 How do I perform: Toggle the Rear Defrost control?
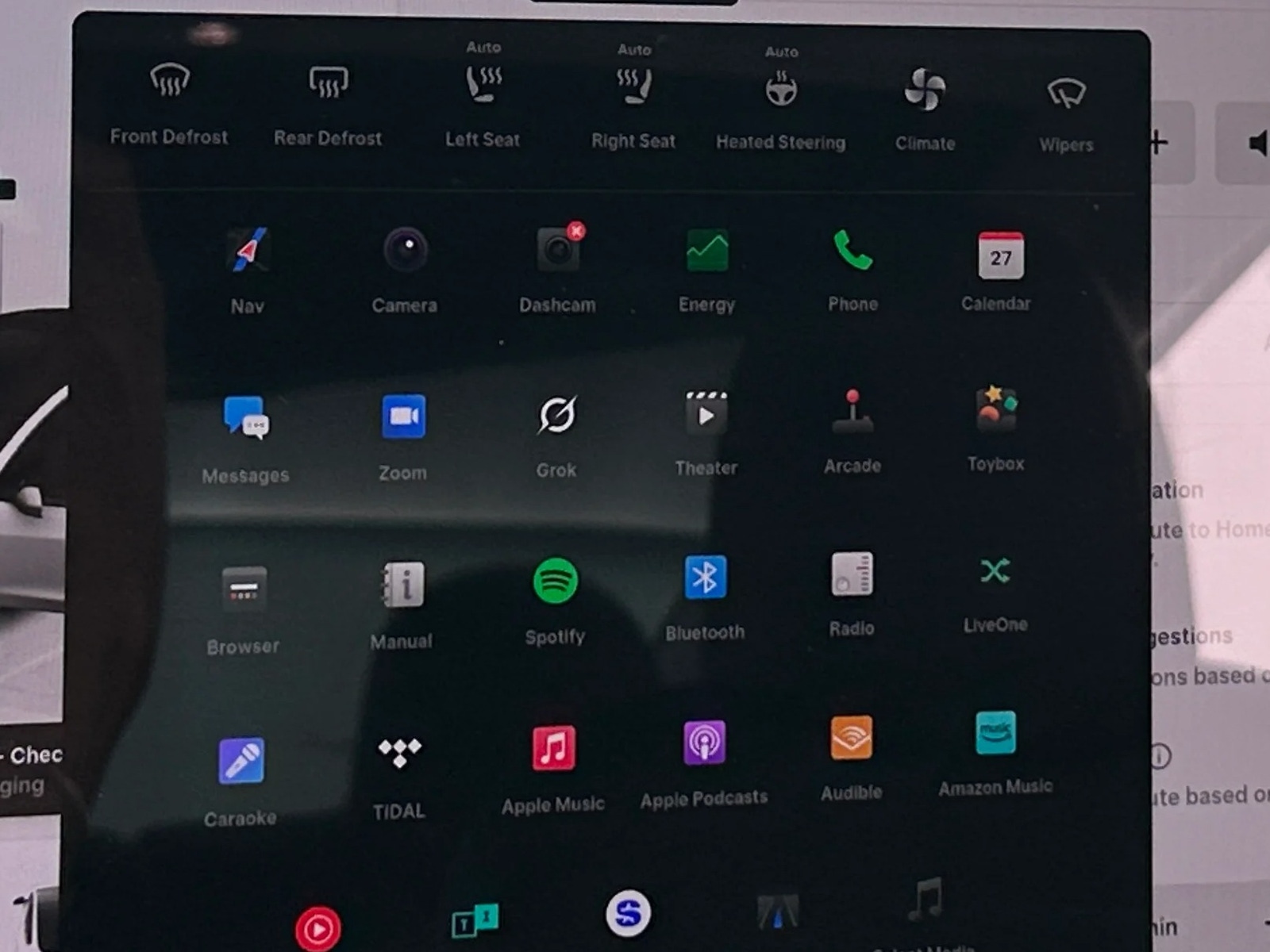click(328, 83)
